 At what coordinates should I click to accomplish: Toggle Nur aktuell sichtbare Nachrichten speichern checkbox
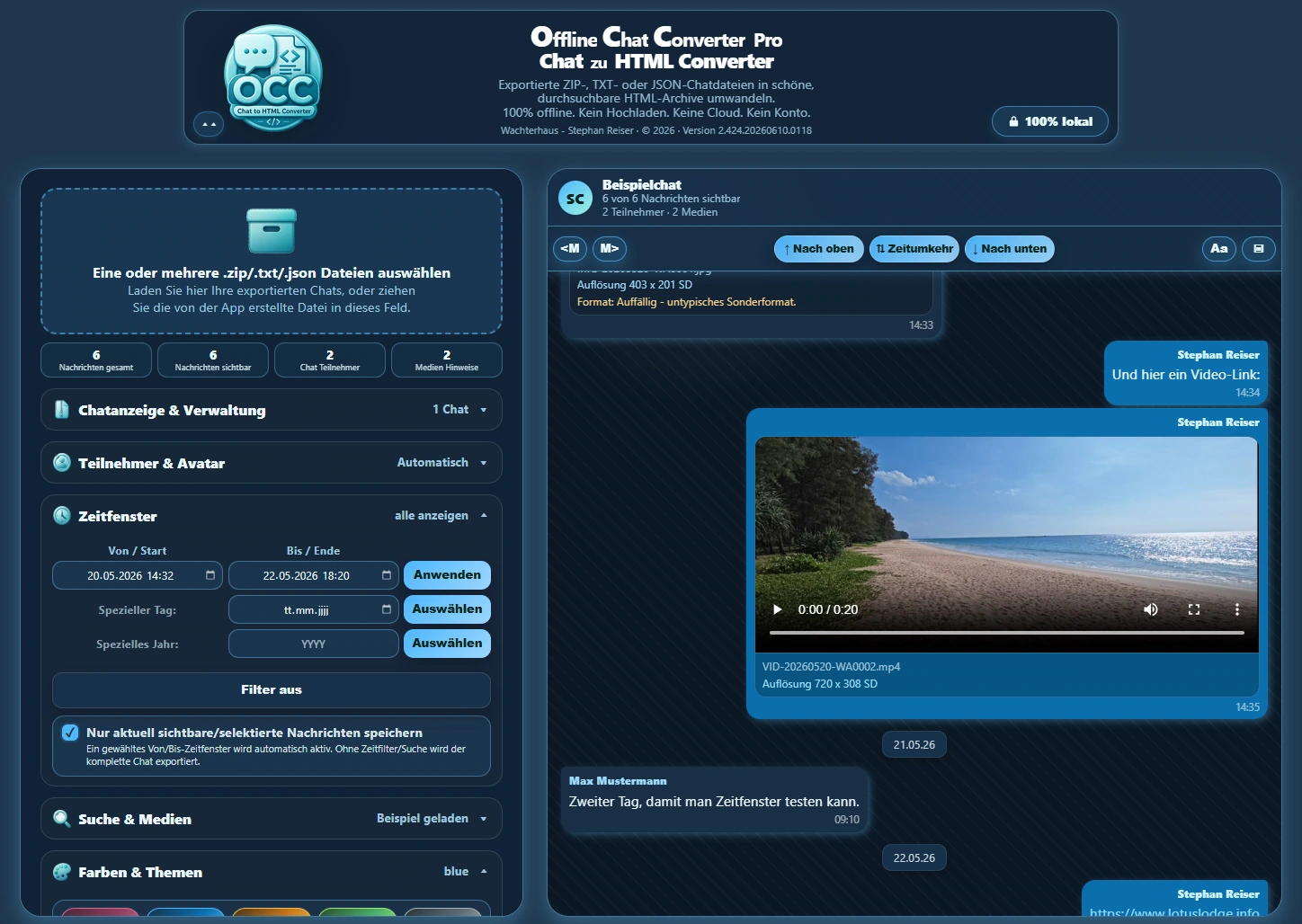pos(70,733)
